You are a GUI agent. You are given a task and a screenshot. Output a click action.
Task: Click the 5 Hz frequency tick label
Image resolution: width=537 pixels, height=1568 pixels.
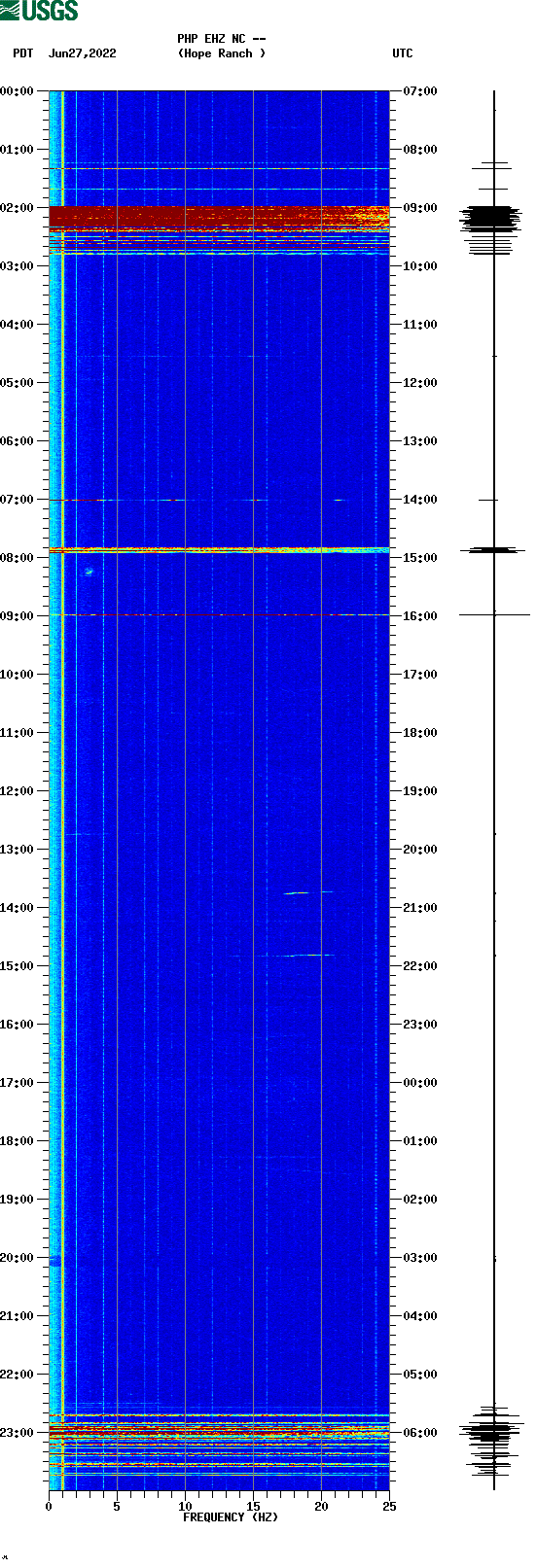click(117, 1507)
